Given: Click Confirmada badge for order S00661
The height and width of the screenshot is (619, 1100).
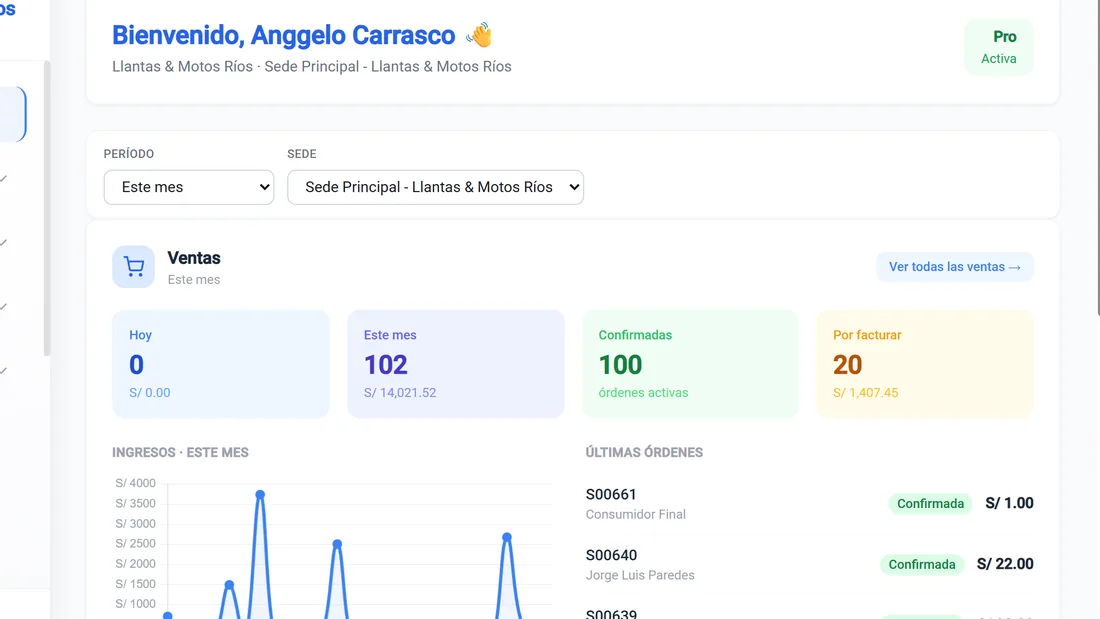Looking at the screenshot, I should tap(930, 503).
